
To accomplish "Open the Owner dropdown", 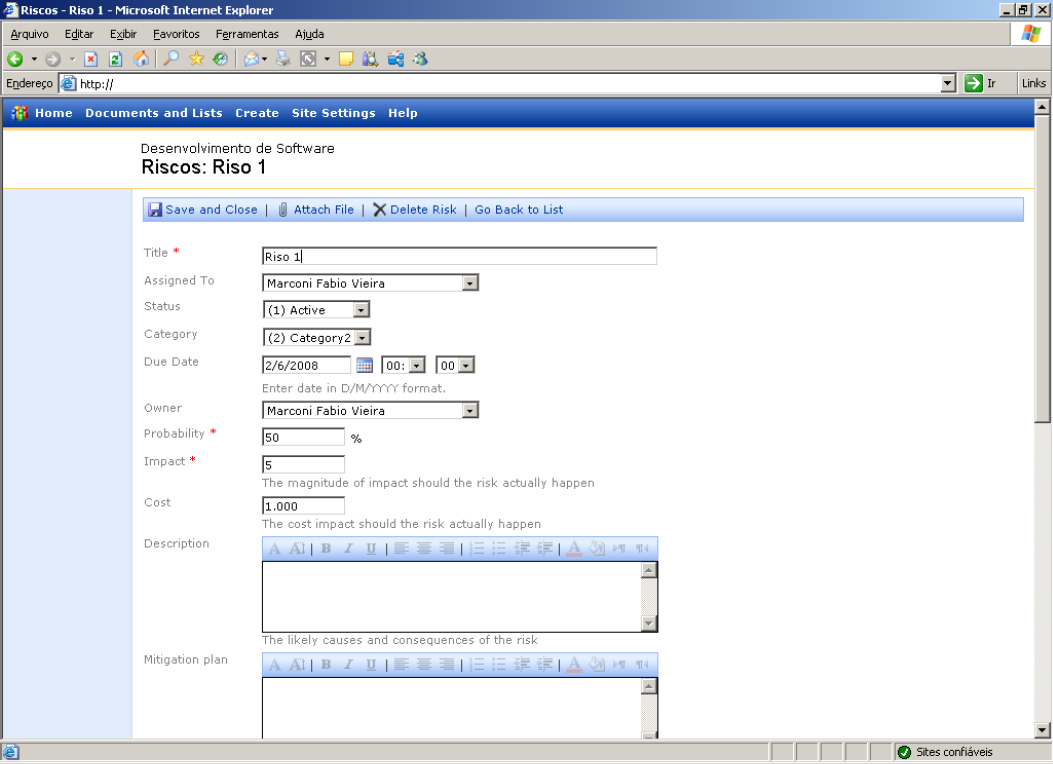I will [470, 410].
